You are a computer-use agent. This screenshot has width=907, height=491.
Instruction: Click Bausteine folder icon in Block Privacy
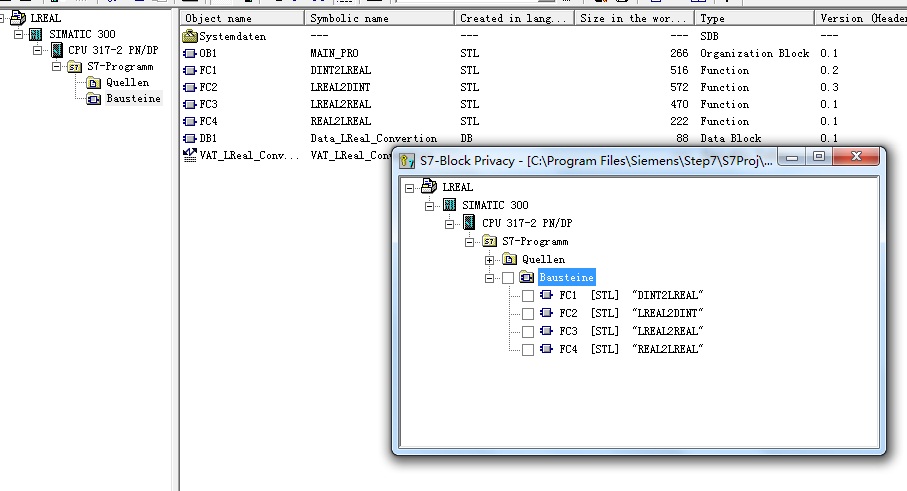pos(526,278)
